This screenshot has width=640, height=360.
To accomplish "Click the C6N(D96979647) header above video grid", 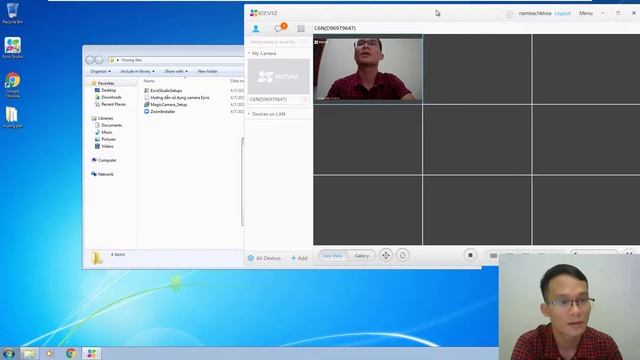I will [335, 28].
